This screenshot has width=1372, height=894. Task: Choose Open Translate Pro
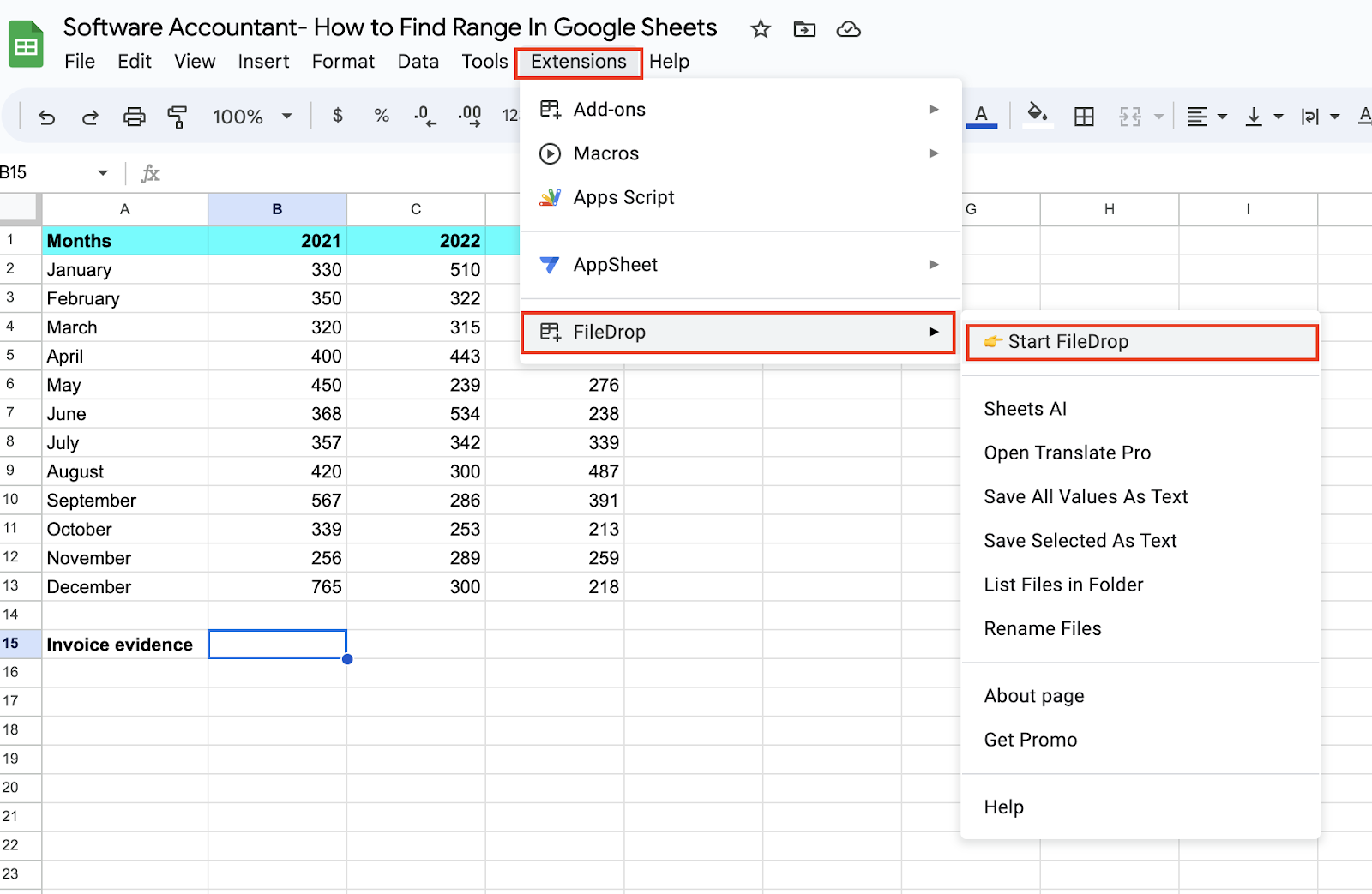click(x=1140, y=453)
